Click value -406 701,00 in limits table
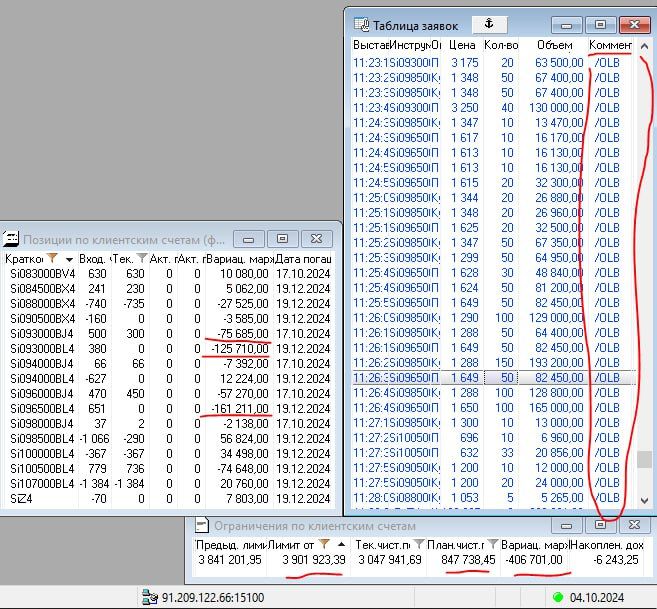 coord(534,560)
